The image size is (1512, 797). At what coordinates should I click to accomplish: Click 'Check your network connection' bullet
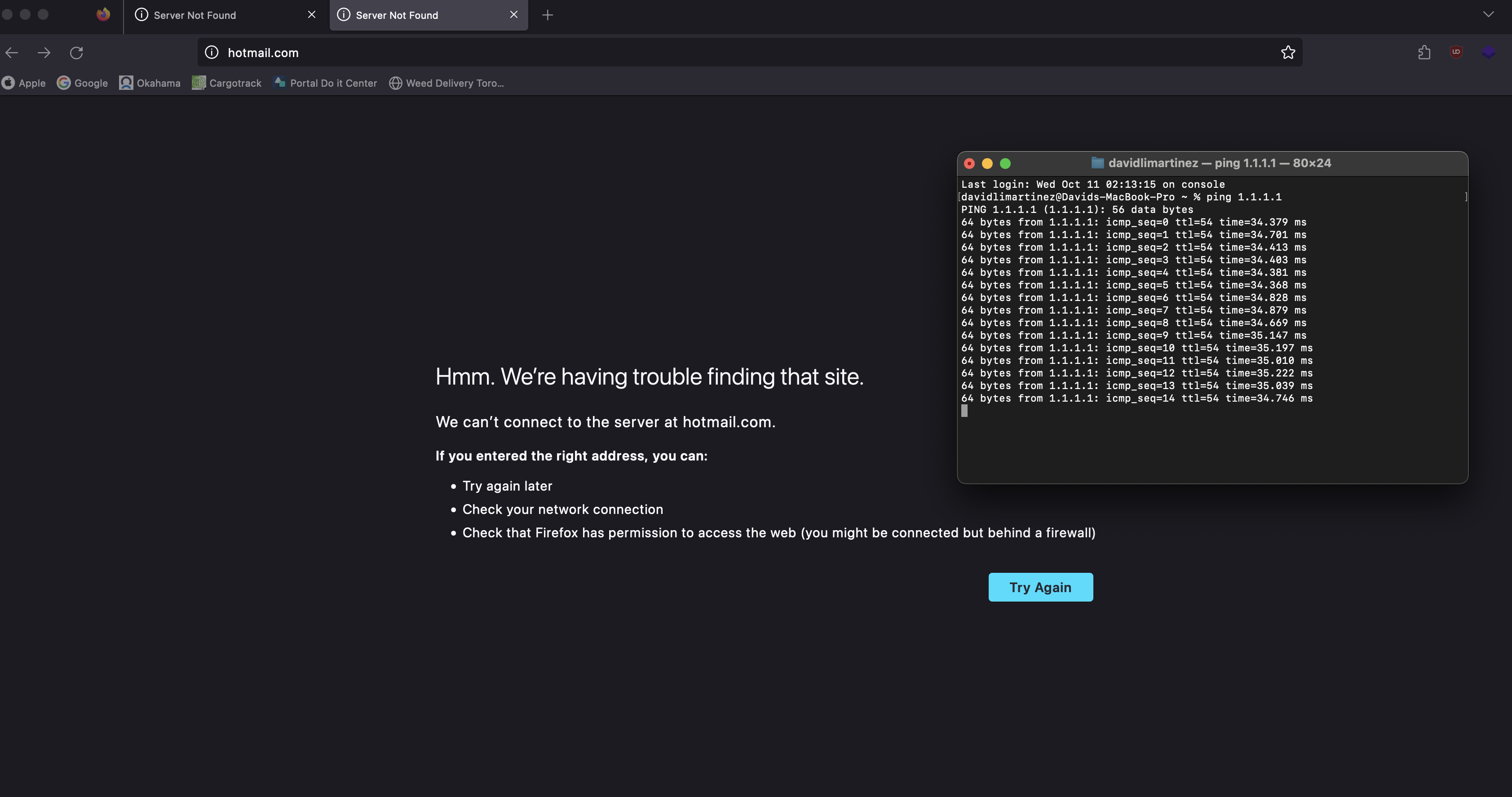[x=563, y=509]
